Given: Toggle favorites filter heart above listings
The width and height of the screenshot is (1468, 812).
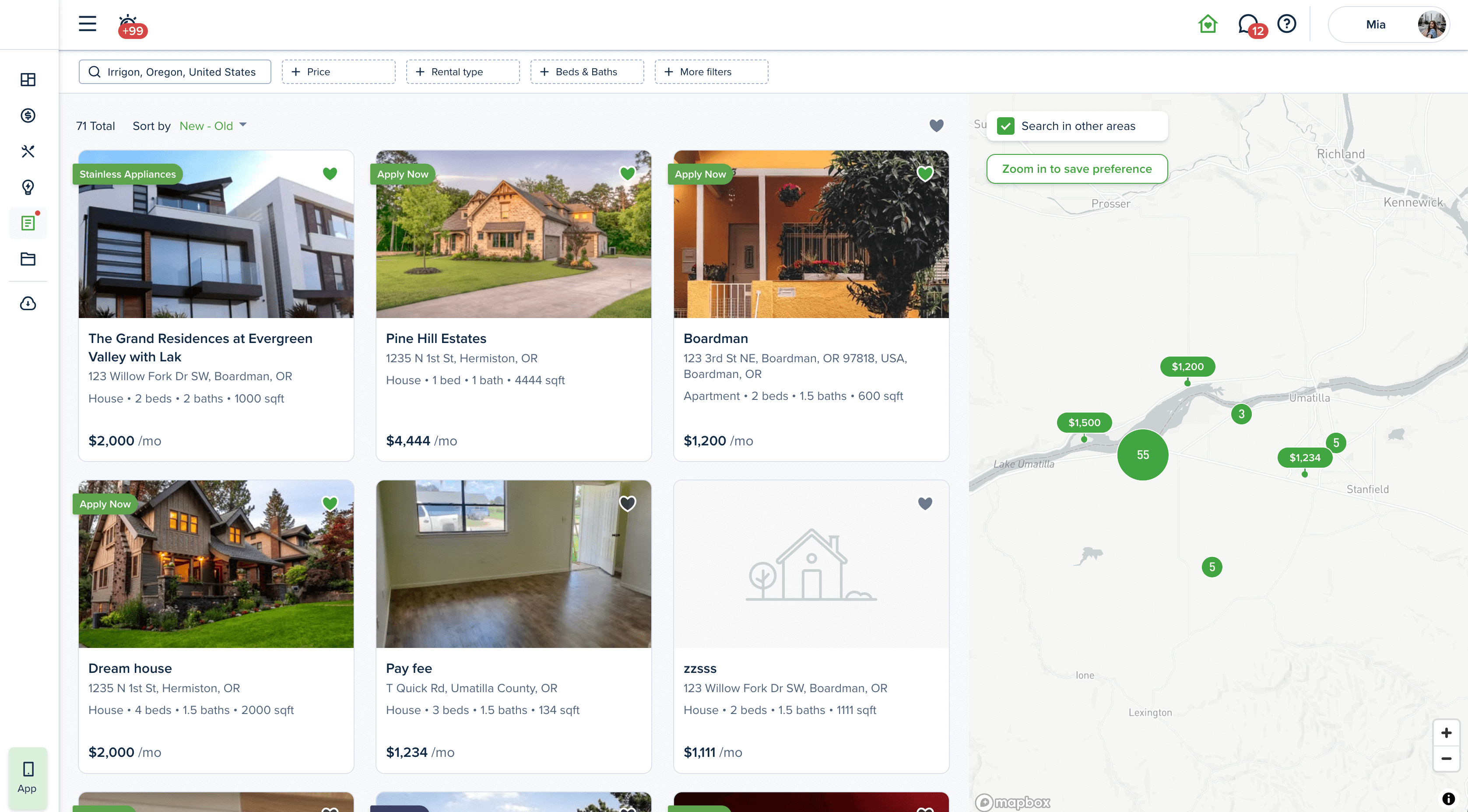Looking at the screenshot, I should tap(936, 126).
